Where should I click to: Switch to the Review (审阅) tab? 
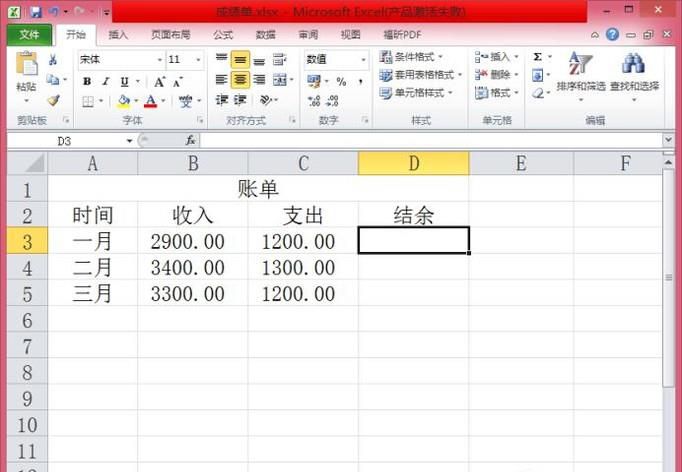[x=308, y=34]
